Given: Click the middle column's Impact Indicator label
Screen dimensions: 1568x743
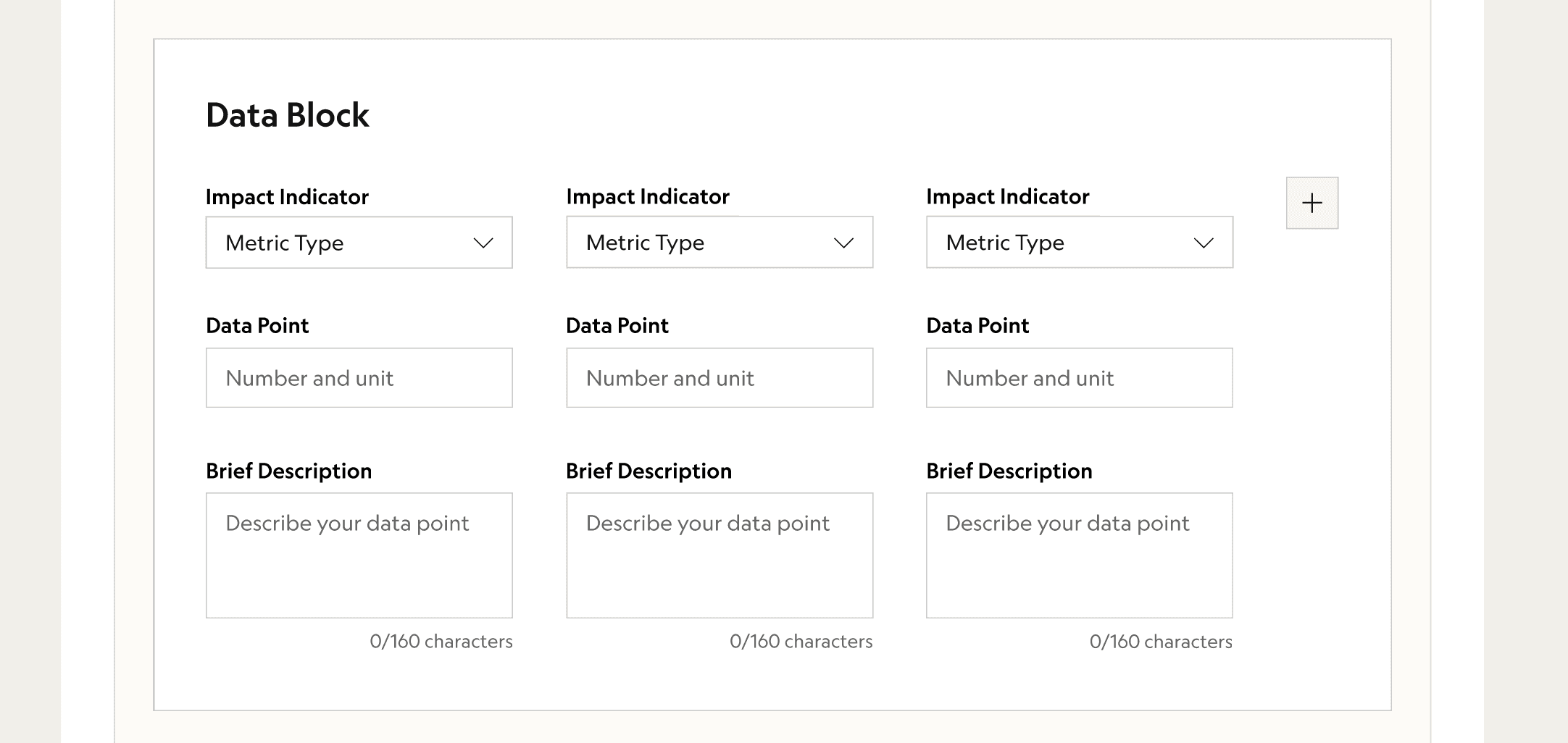Looking at the screenshot, I should pyautogui.click(x=647, y=197).
